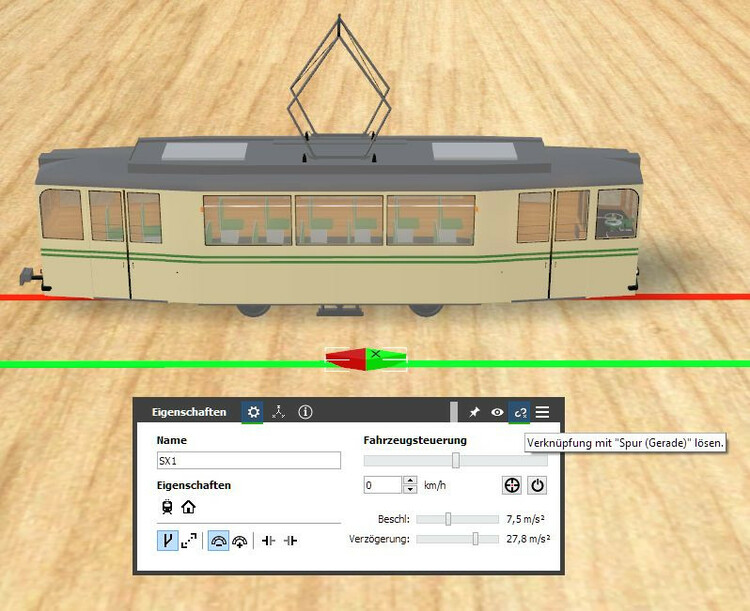Click the 27,8 m/s² deceleration value

[x=528, y=539]
